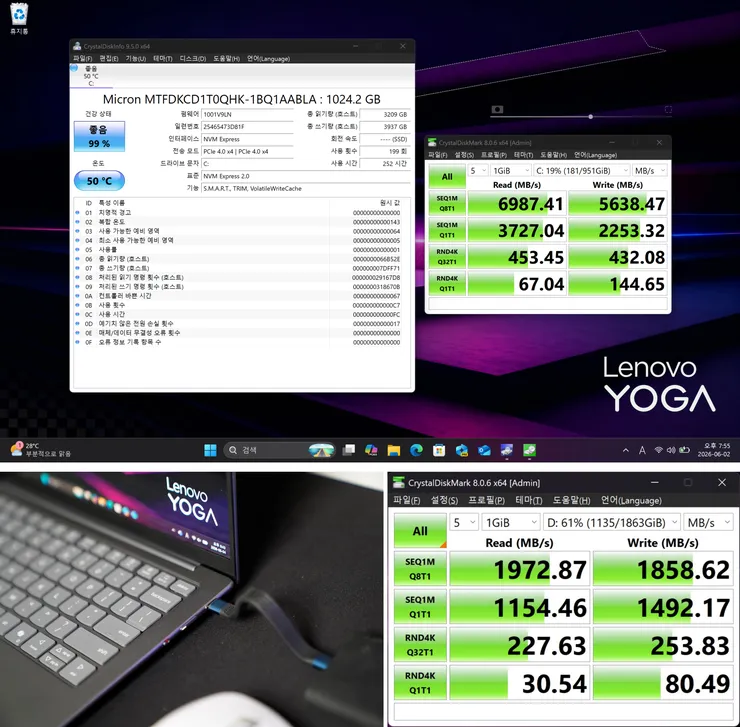Viewport: 740px width, 727px height.
Task: Select the read result 1972.87
Action: click(519, 569)
